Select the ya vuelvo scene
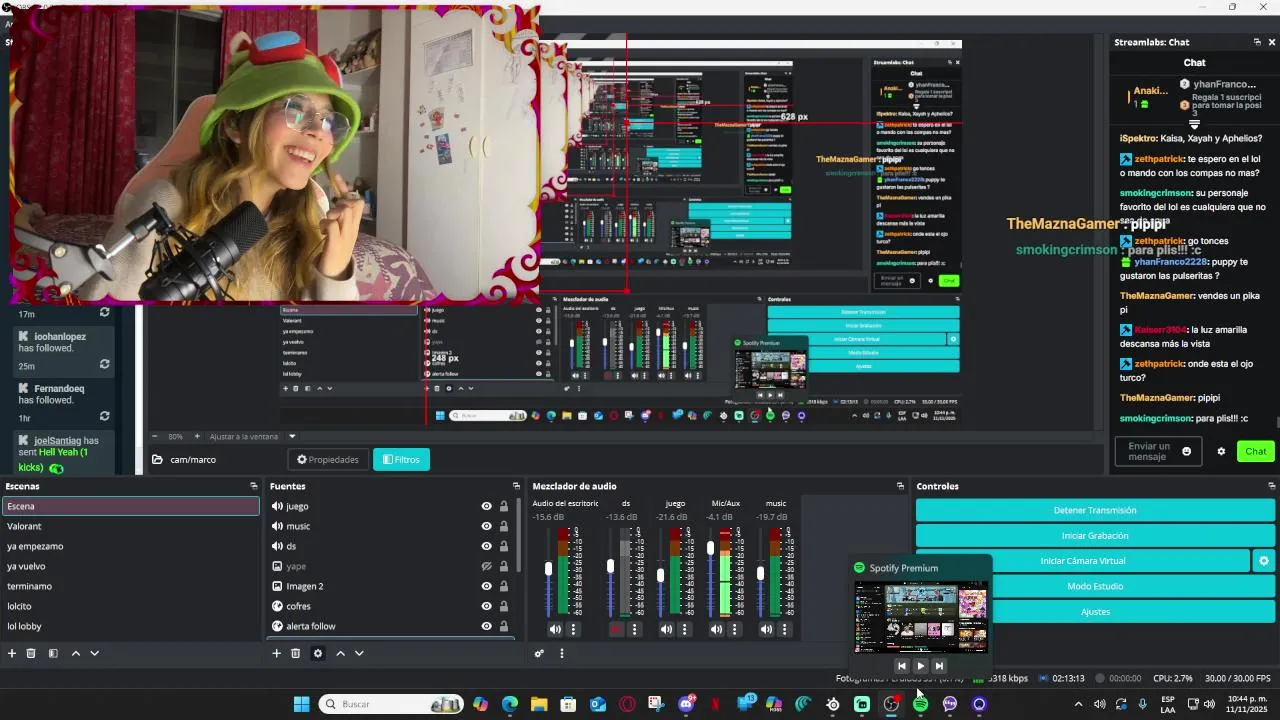Screen dimensions: 1280x720 pos(131,566)
